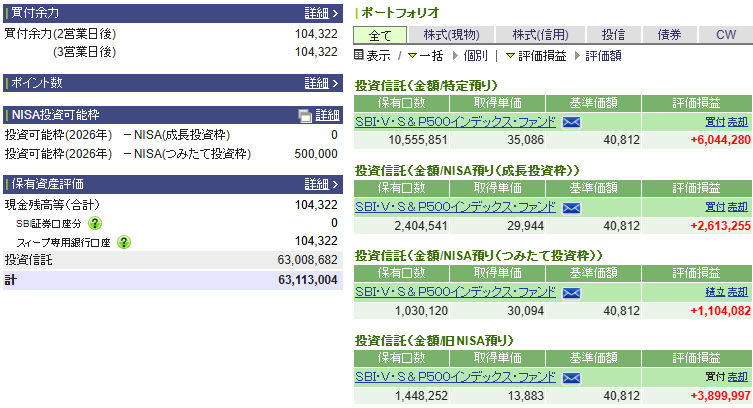Image resolution: width=753 pixels, height=408 pixels.
Task: Open the mail icon beside the 特定預り fund
Action: [571, 122]
